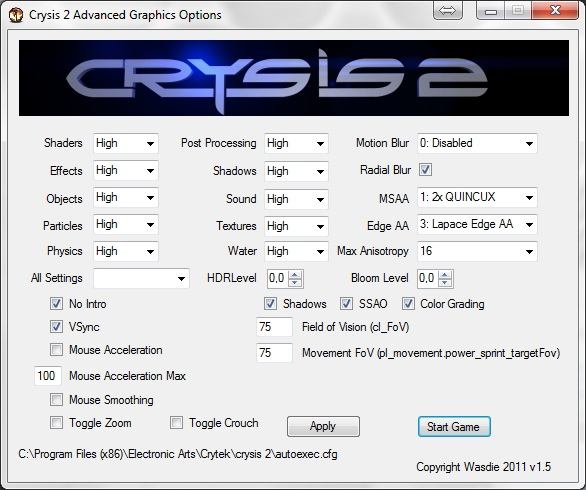The height and width of the screenshot is (490, 586).
Task: Click the Copyright Wasdie 2011 v1.5 text
Action: coord(484,467)
